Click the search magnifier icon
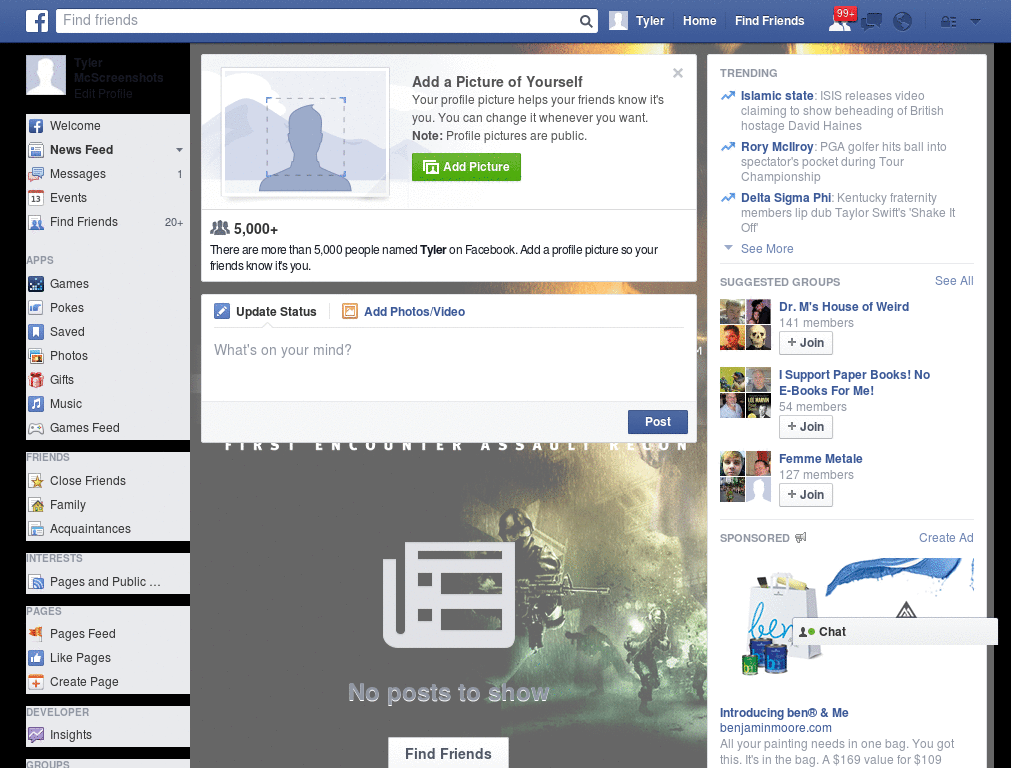 [586, 22]
